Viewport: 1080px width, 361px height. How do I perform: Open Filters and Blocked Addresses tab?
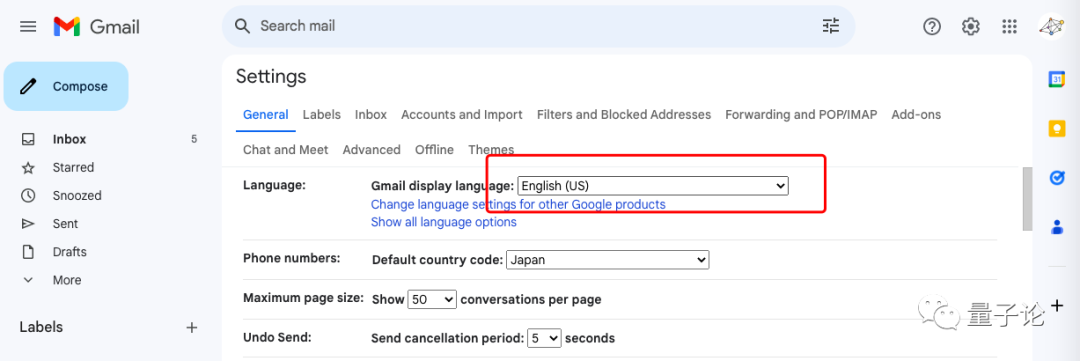pos(624,114)
